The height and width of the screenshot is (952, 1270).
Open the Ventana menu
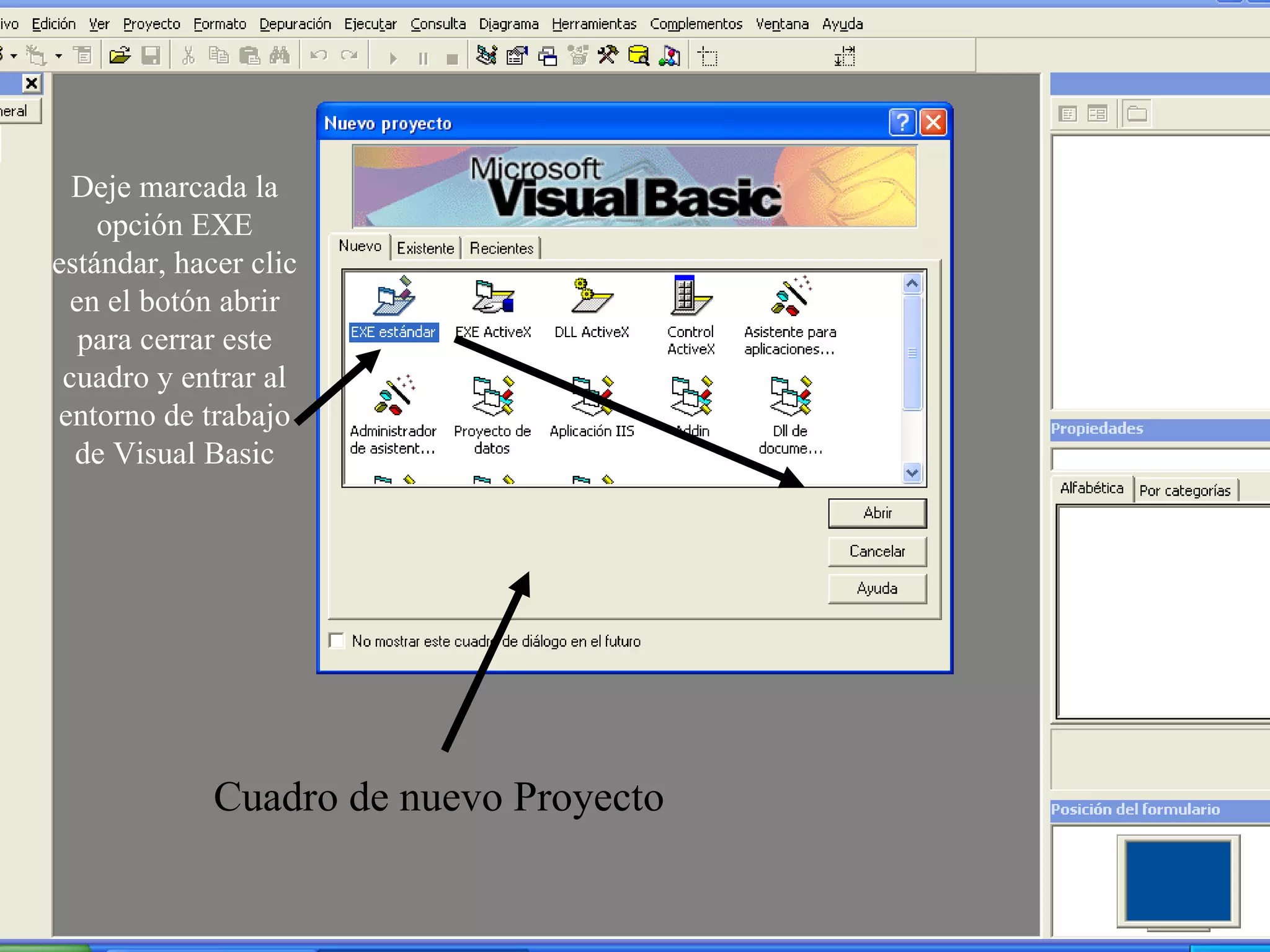[x=782, y=24]
